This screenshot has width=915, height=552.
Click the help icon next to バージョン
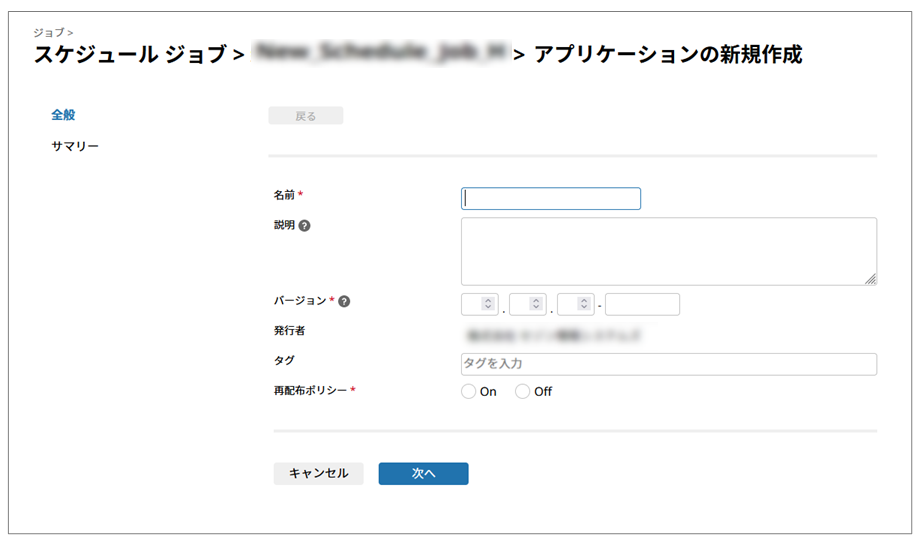click(x=344, y=301)
